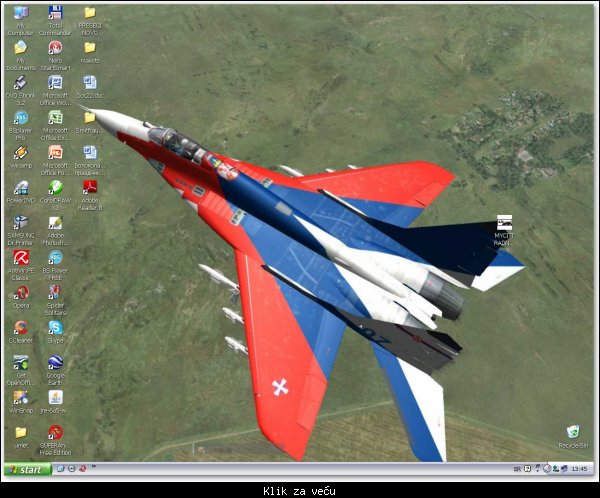Select the BS.Player FREE shortcut

click(55, 265)
